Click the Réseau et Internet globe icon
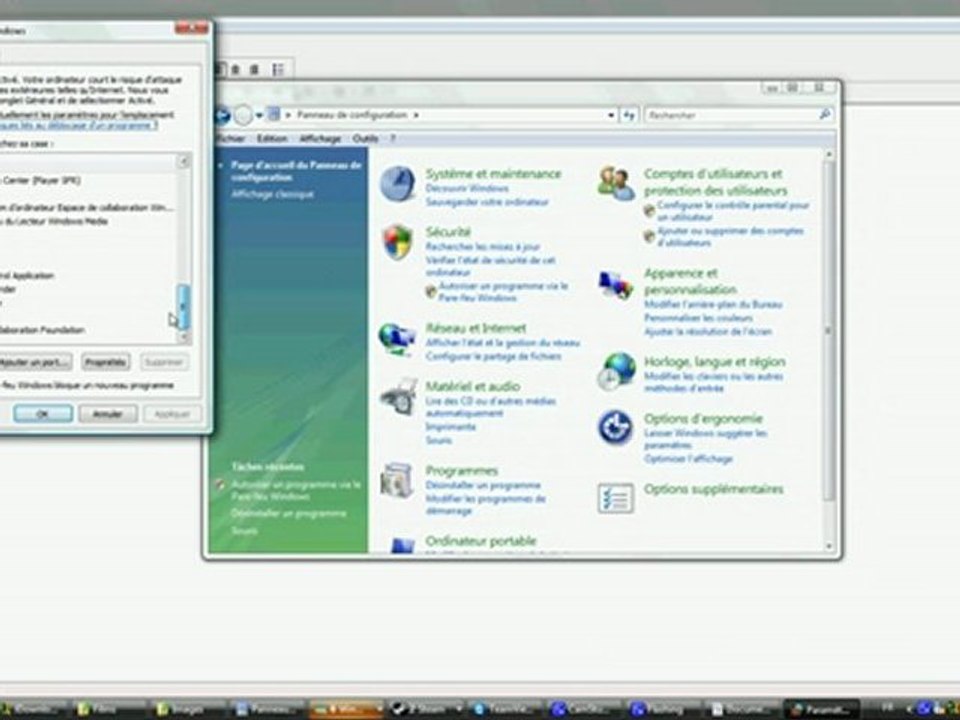This screenshot has height=720, width=960. (397, 339)
